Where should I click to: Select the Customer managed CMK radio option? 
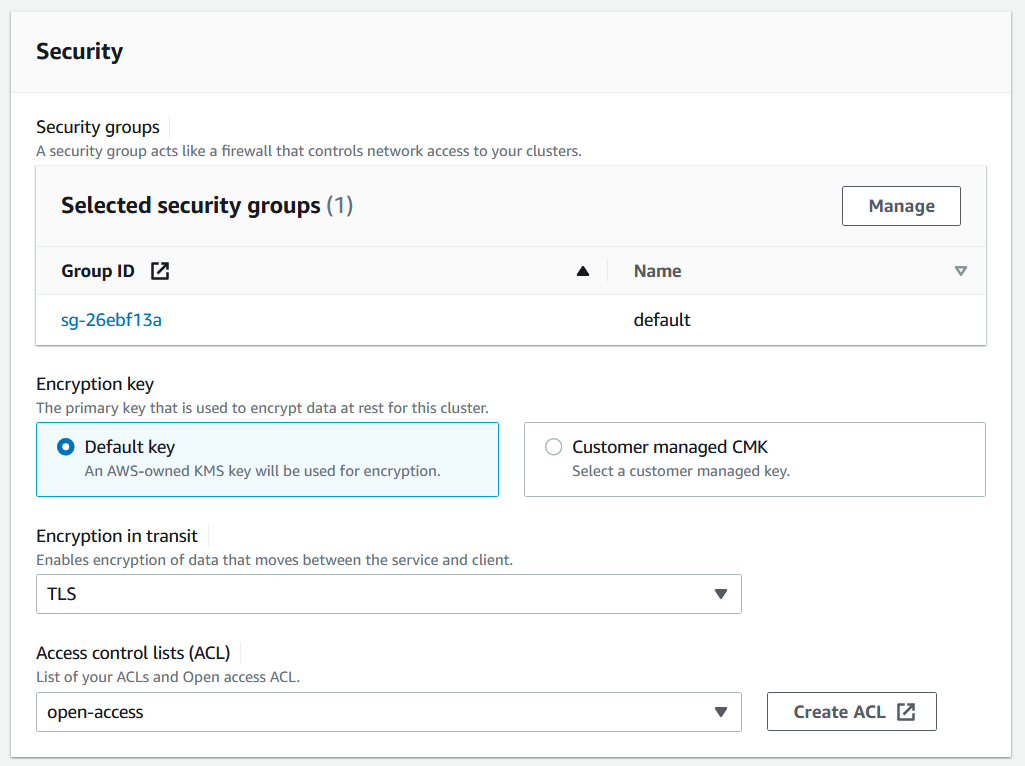[553, 447]
